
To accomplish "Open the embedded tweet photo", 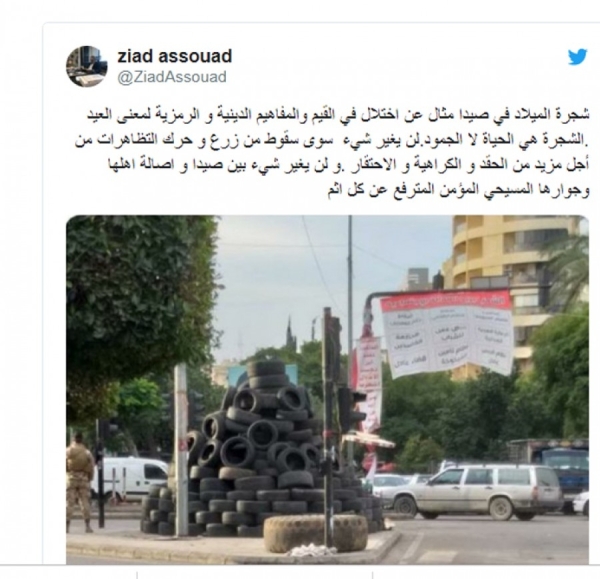I will coord(327,389).
